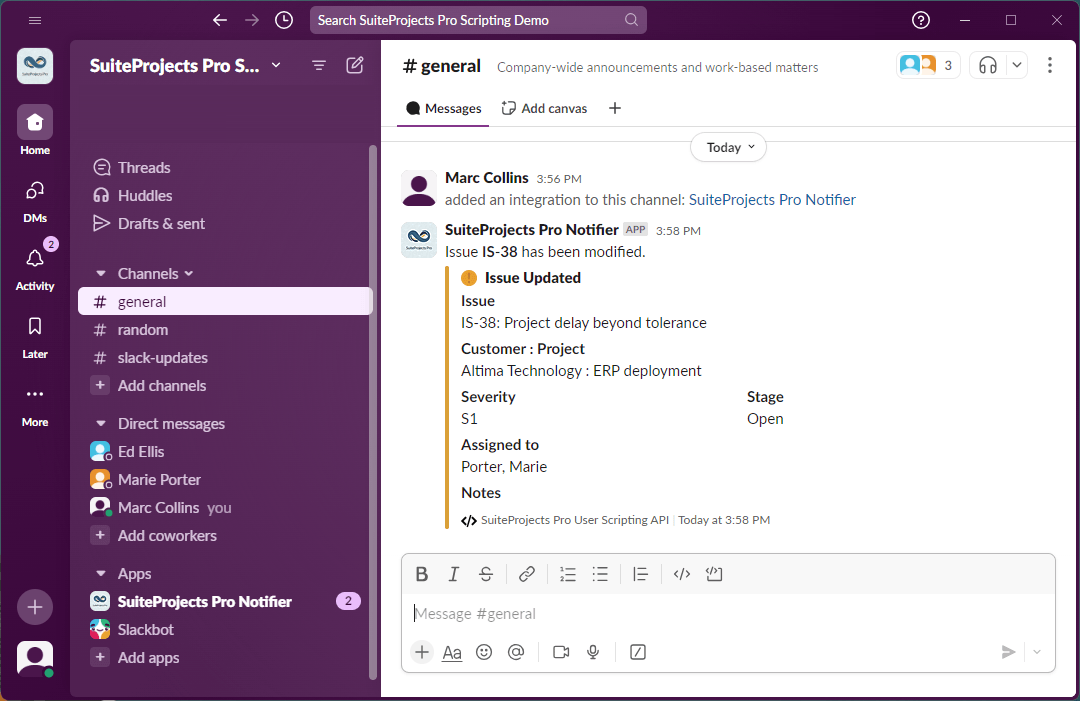Toggle blockquote formatting
Image resolution: width=1080 pixels, height=701 pixels.
tap(641, 574)
